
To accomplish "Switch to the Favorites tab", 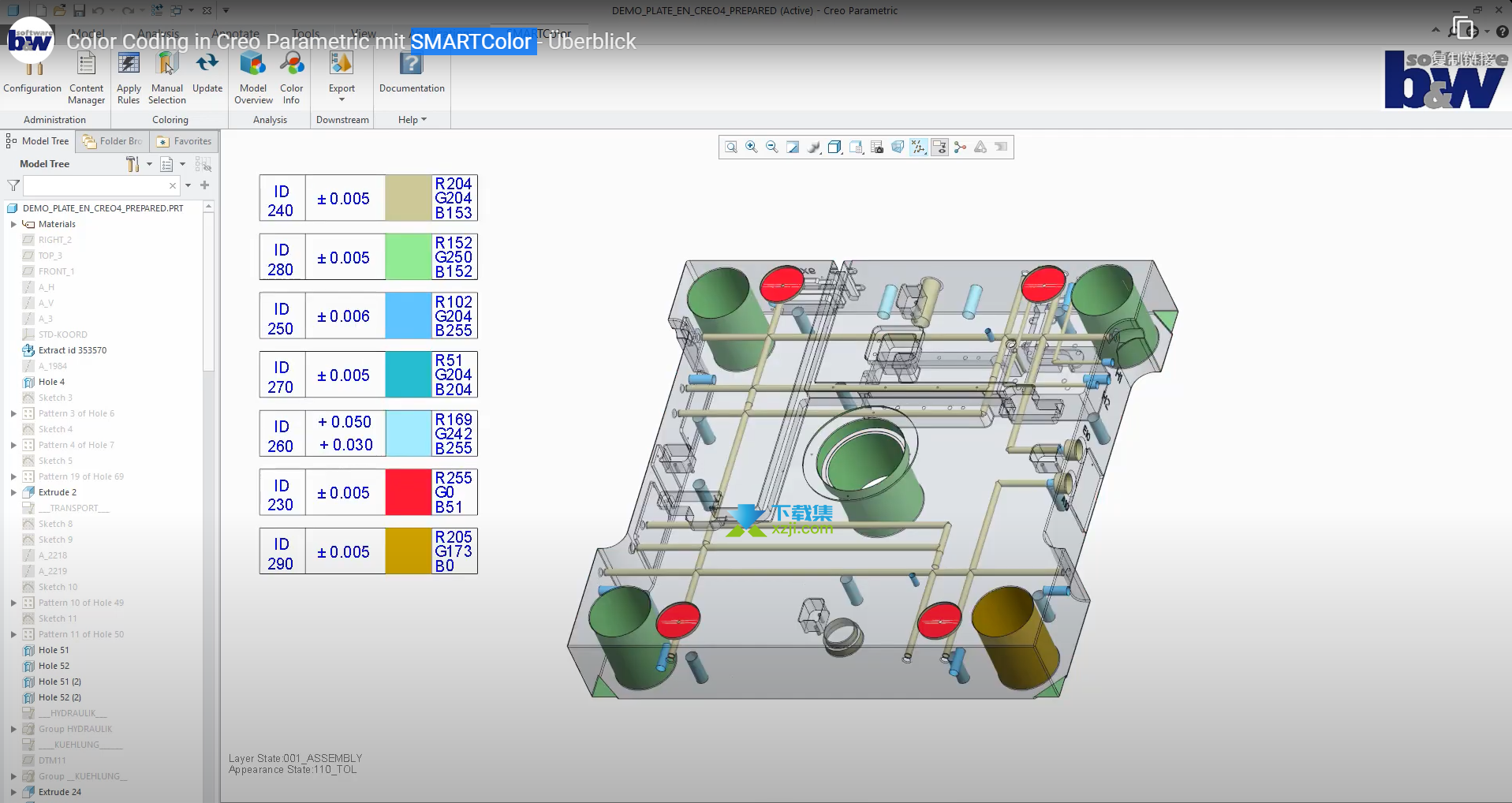I will coord(185,141).
